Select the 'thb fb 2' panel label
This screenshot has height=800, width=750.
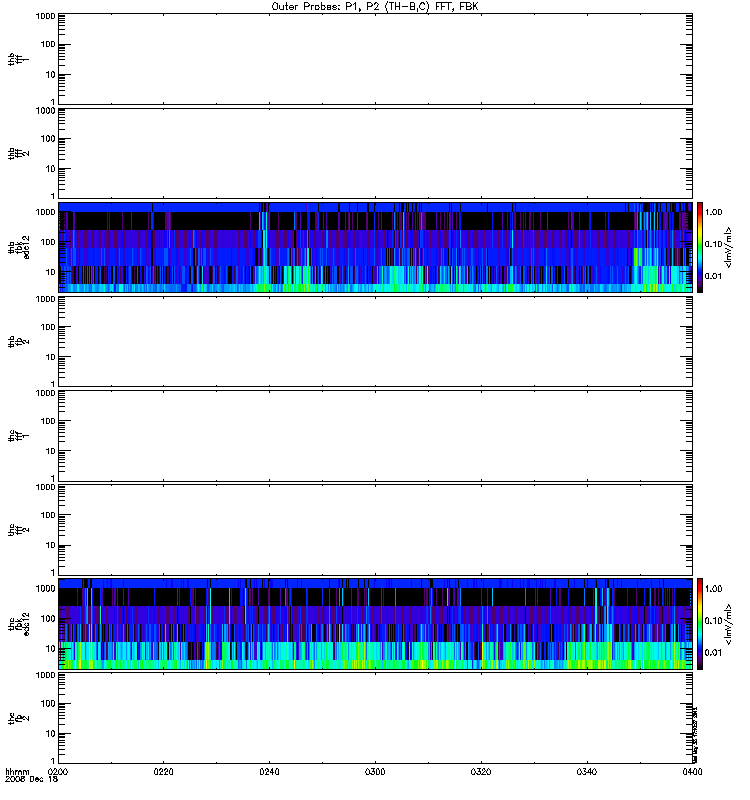click(18, 341)
